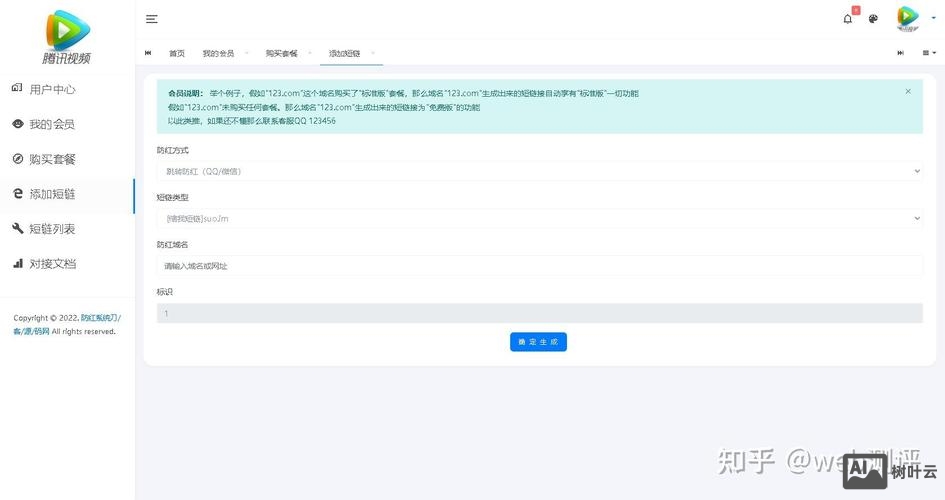Open the 防红系统 copyright link

(101, 317)
